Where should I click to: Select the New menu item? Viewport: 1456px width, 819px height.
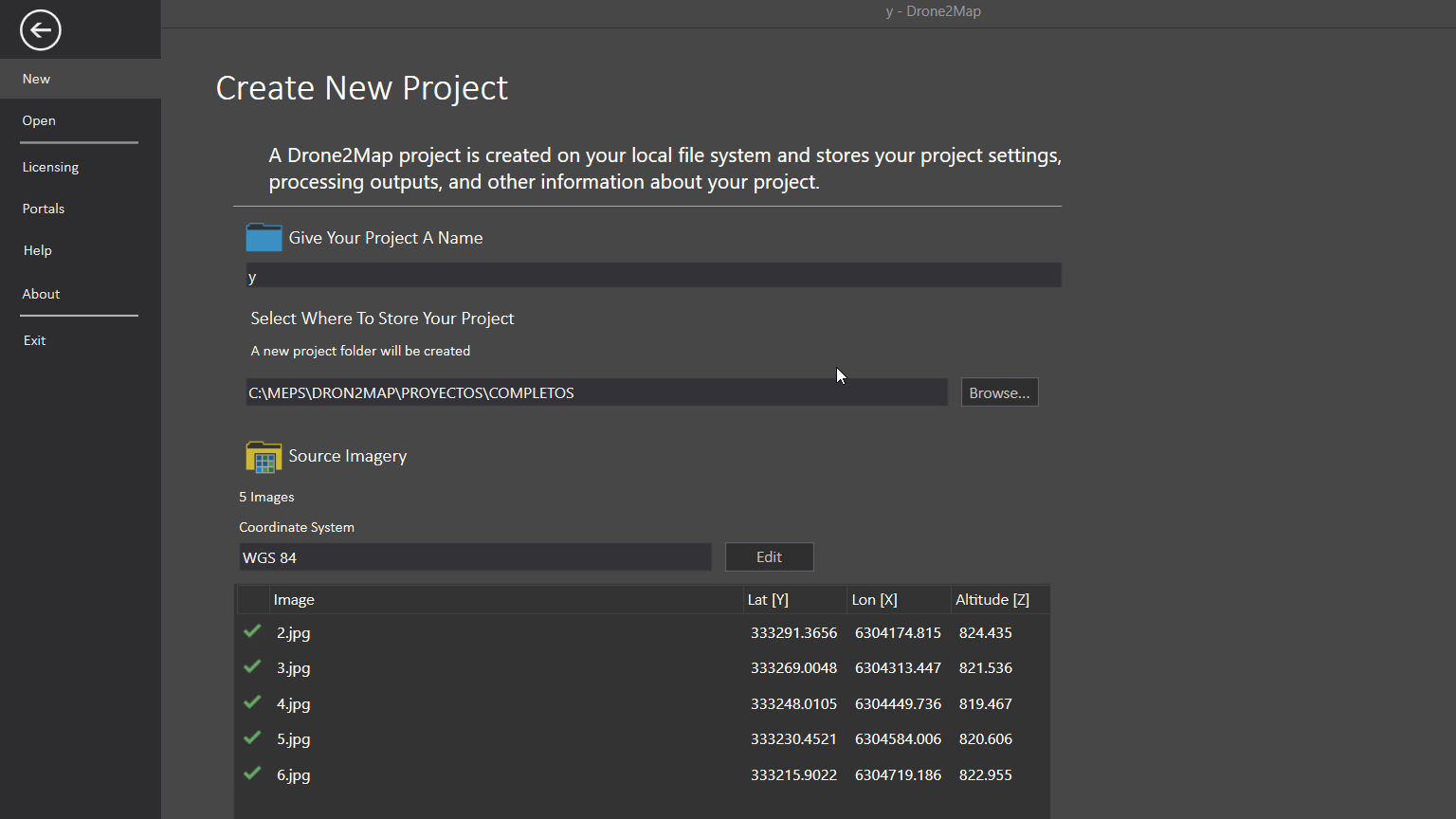pos(37,79)
